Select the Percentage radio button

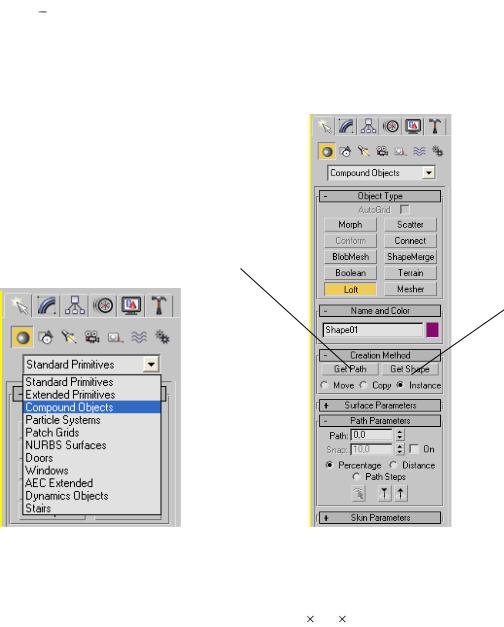click(329, 465)
